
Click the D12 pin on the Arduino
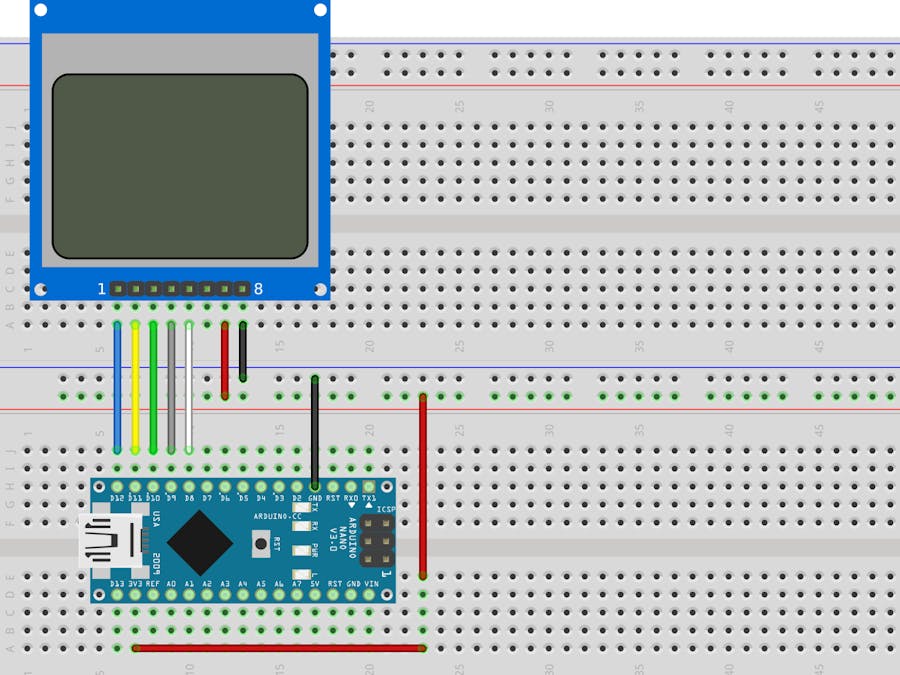point(118,487)
